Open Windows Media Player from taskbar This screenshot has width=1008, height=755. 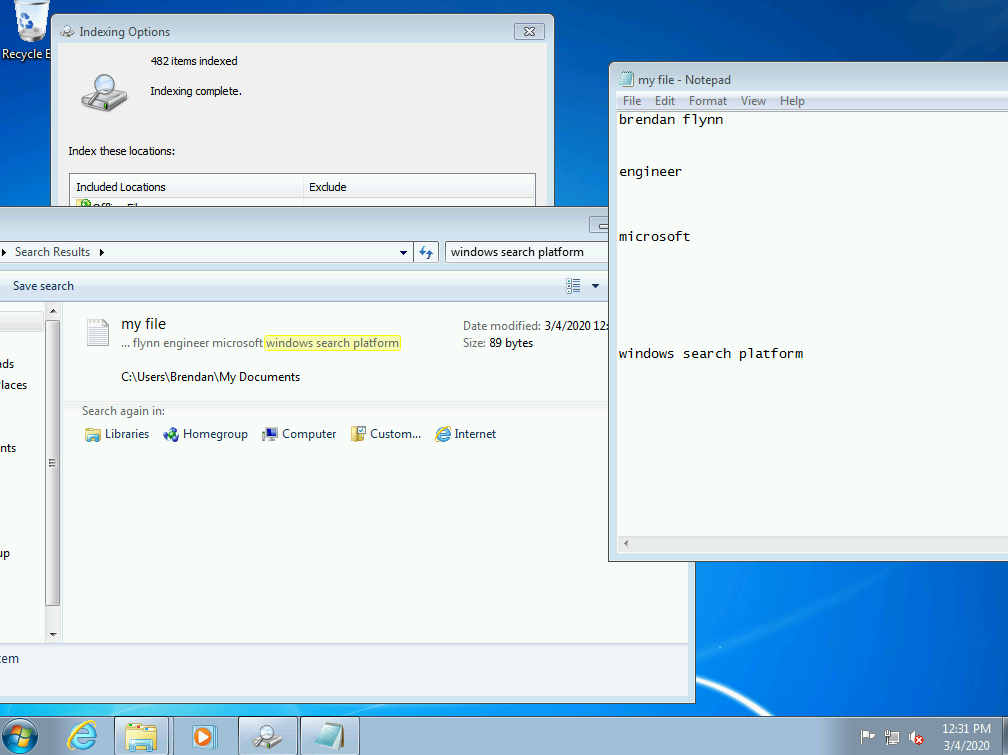coord(203,736)
